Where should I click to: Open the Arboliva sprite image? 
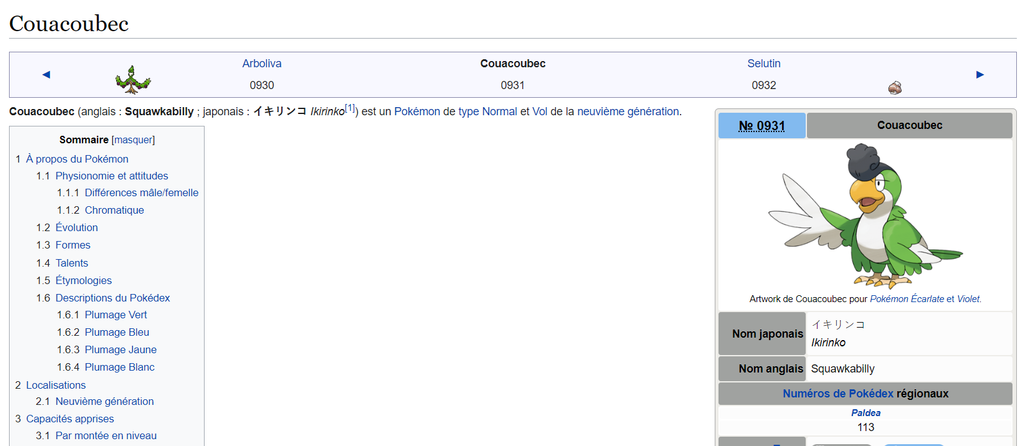(133, 80)
